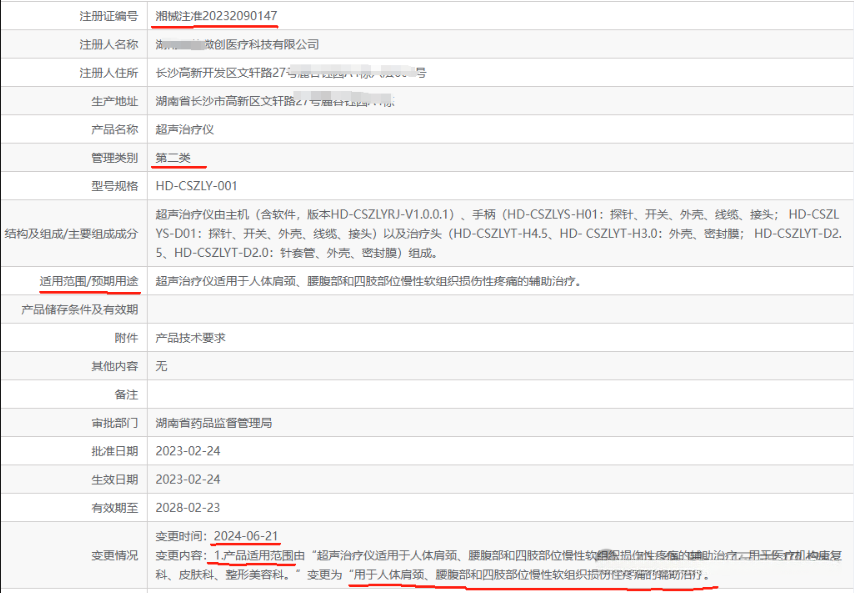Click model specification HD-CSZLY-001

(x=196, y=186)
